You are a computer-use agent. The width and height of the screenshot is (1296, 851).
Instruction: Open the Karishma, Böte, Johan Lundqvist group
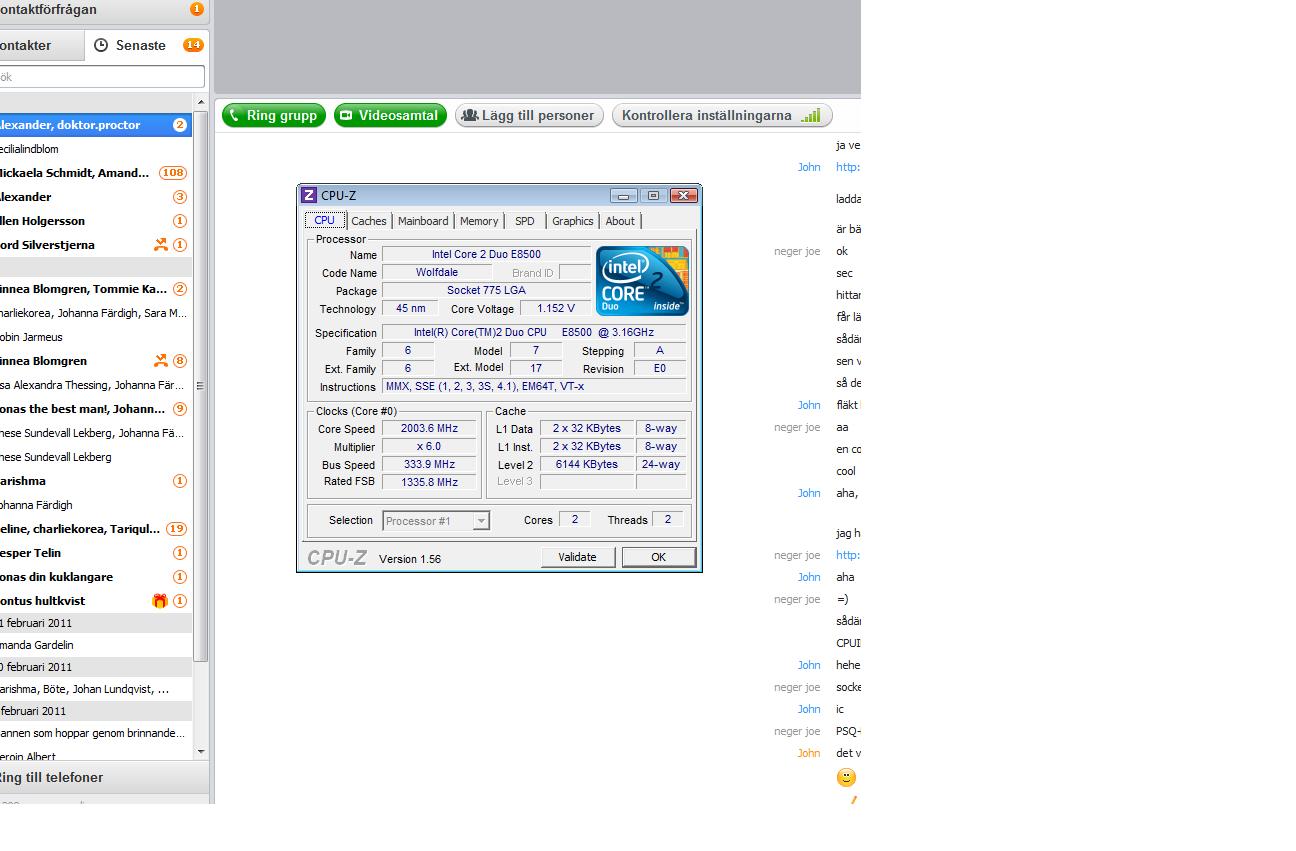pyautogui.click(x=96, y=689)
